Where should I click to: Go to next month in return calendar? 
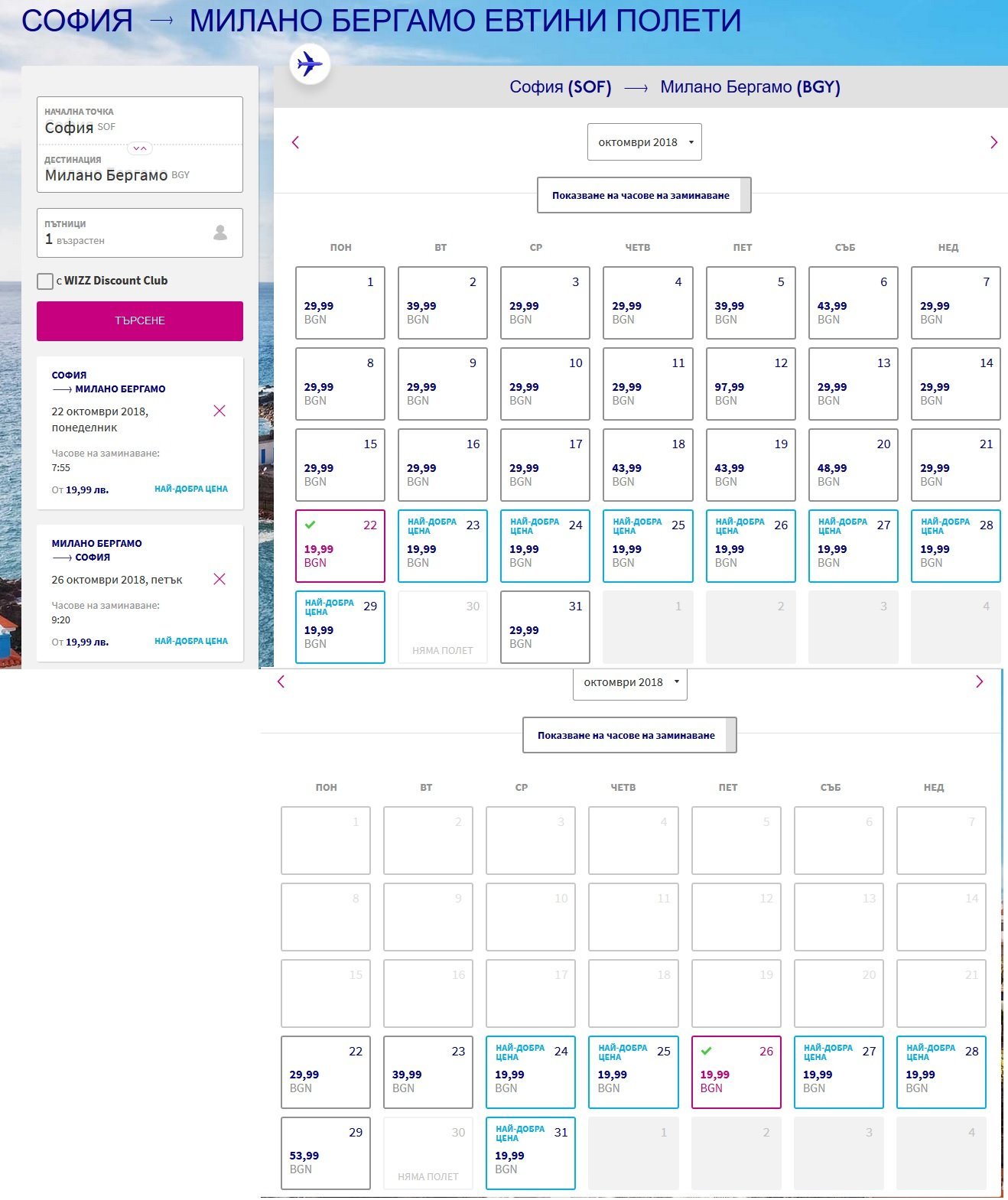coord(979,681)
